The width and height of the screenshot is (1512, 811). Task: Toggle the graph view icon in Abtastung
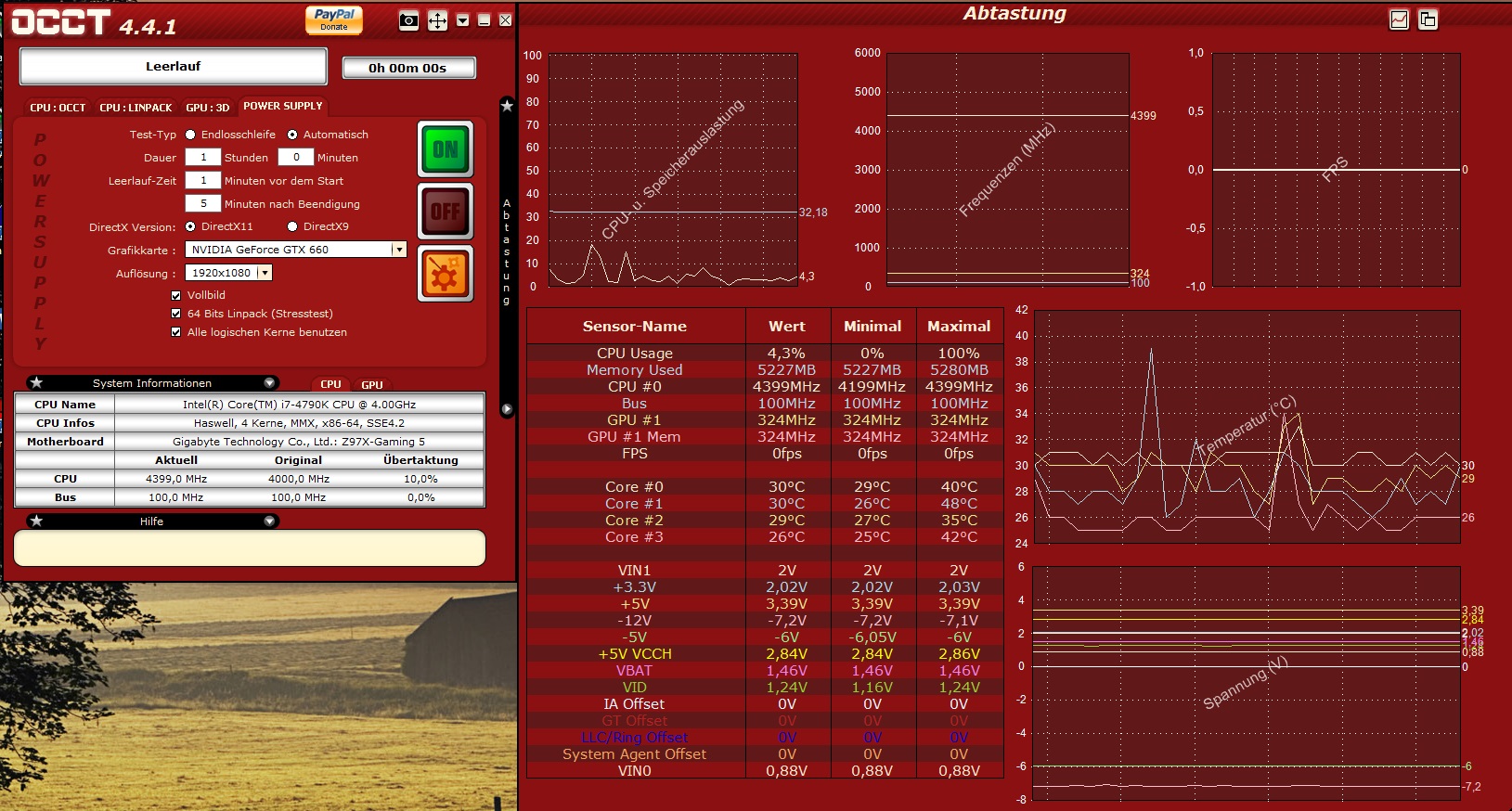coord(1399,19)
